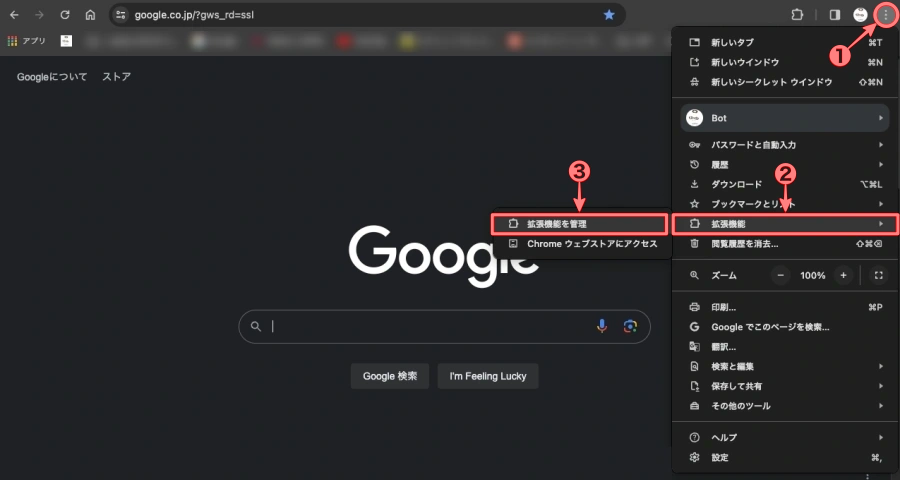
Task: Click the Google 検索 button
Action: 390,376
